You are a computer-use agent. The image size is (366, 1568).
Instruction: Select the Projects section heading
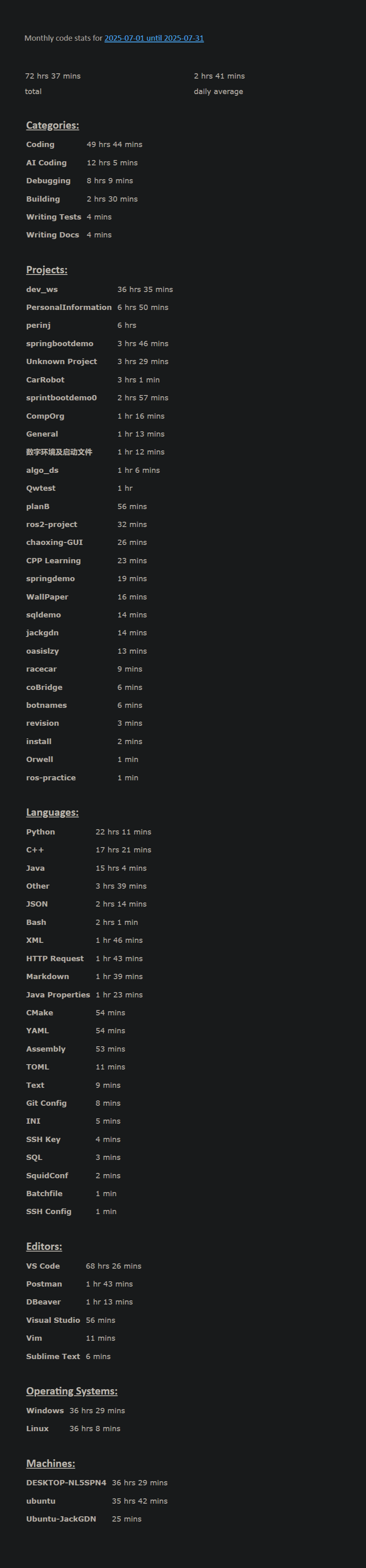(x=47, y=270)
